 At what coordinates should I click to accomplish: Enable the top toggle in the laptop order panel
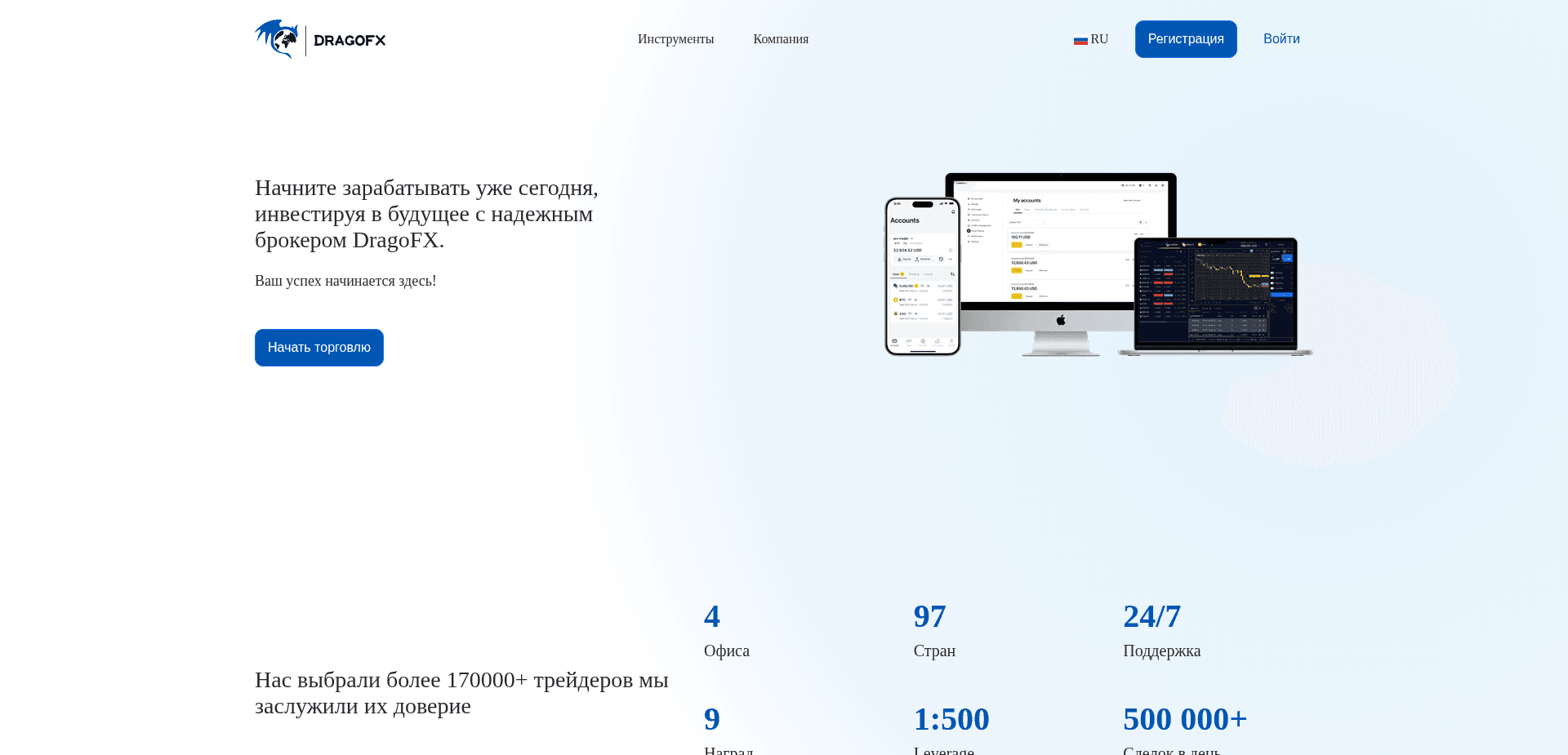1272,273
